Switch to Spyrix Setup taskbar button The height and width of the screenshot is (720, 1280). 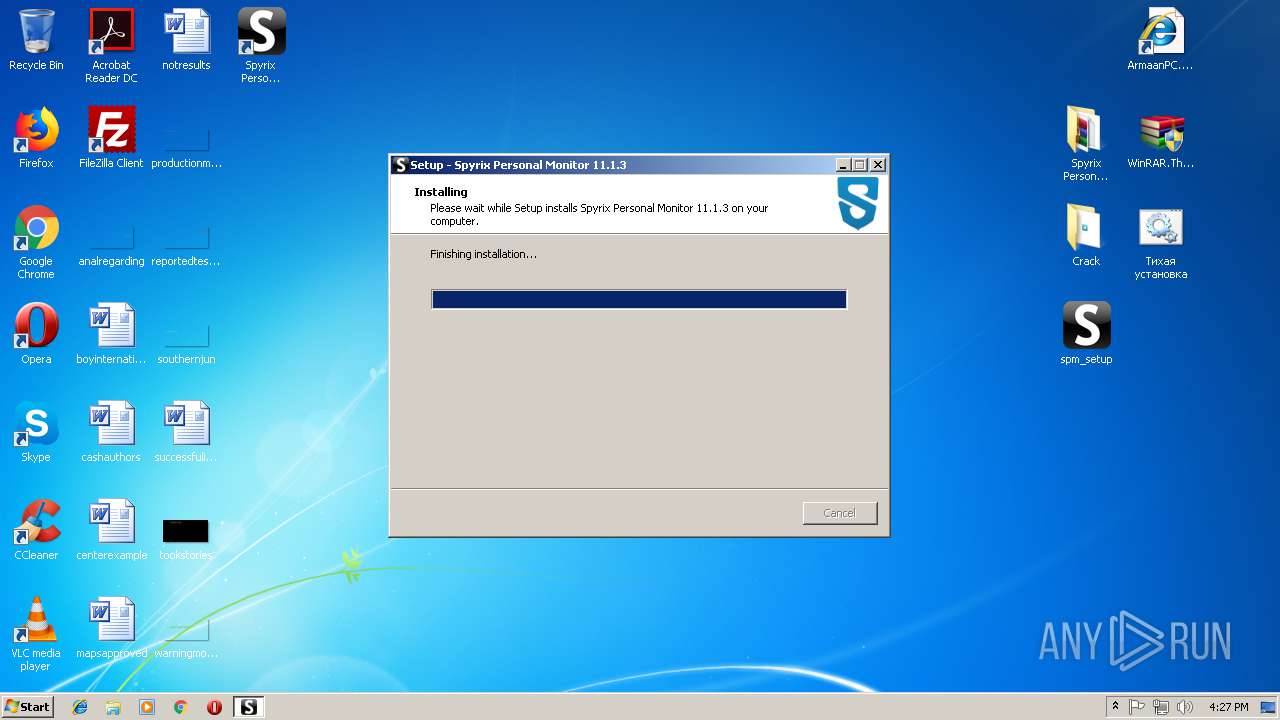(248, 707)
